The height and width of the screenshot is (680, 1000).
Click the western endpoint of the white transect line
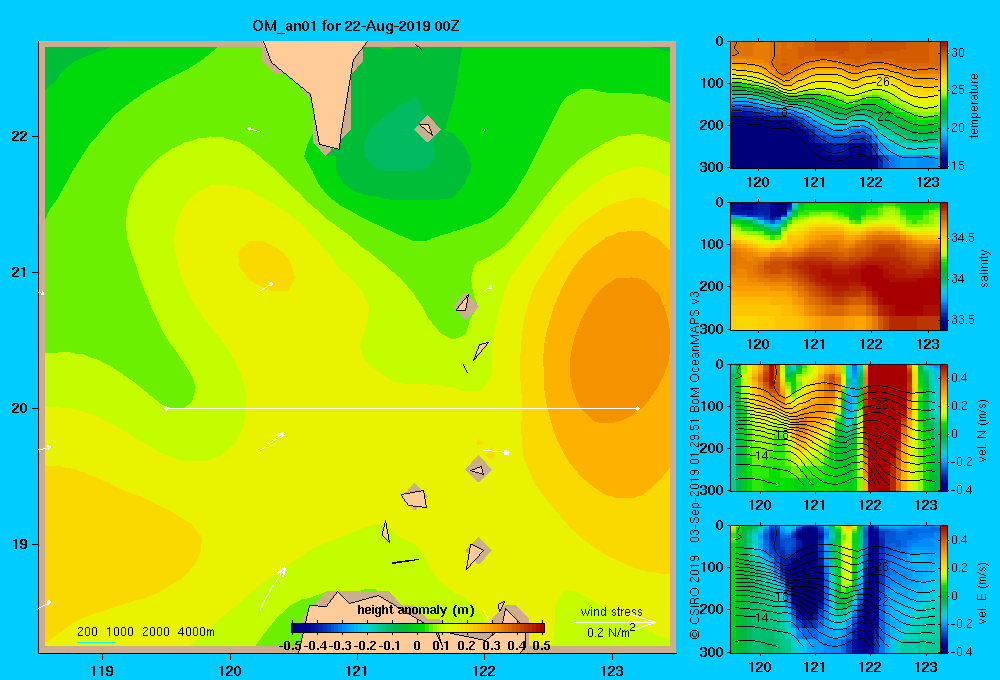point(166,408)
